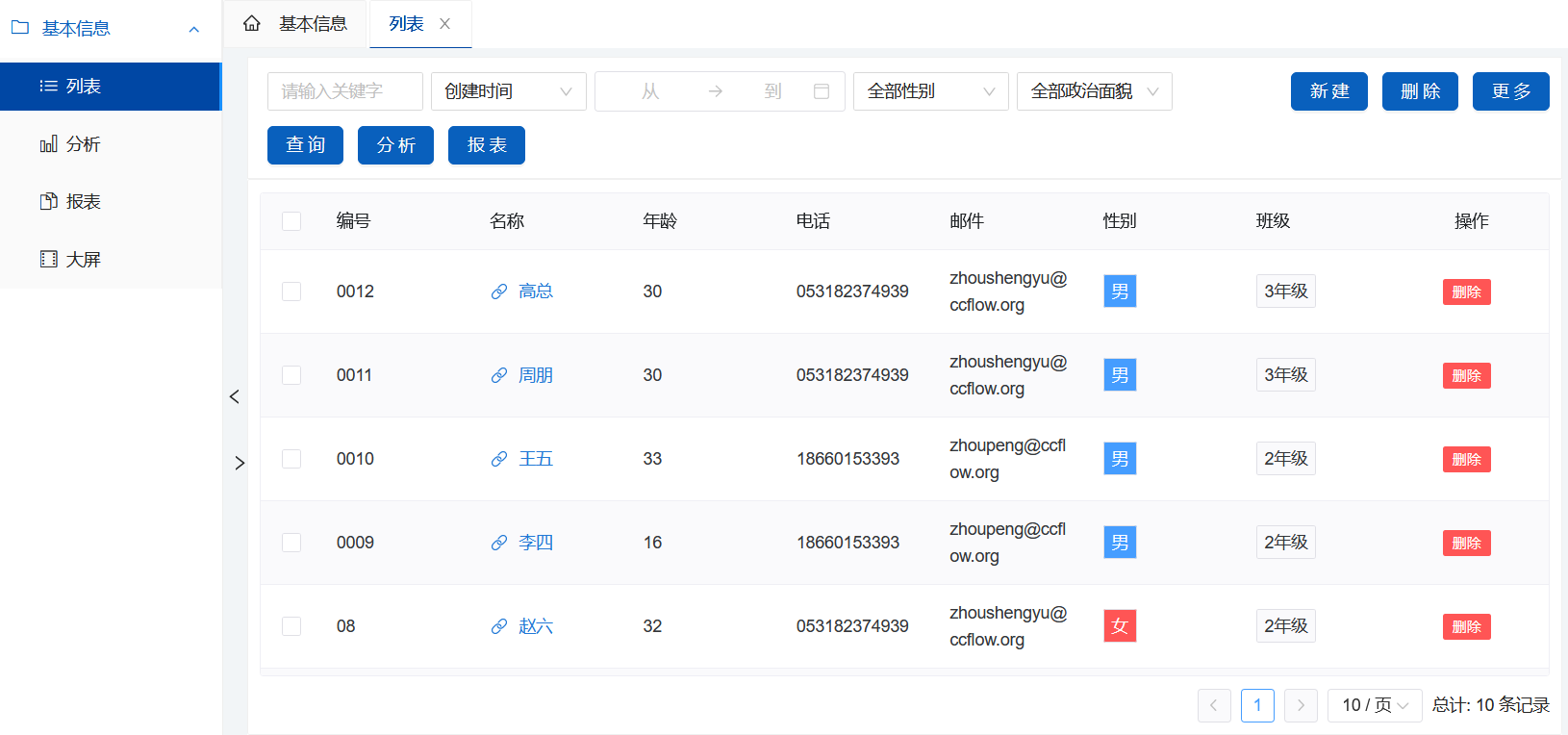The image size is (1568, 735).
Task: Click link icon beside 李四
Action: coord(499,543)
